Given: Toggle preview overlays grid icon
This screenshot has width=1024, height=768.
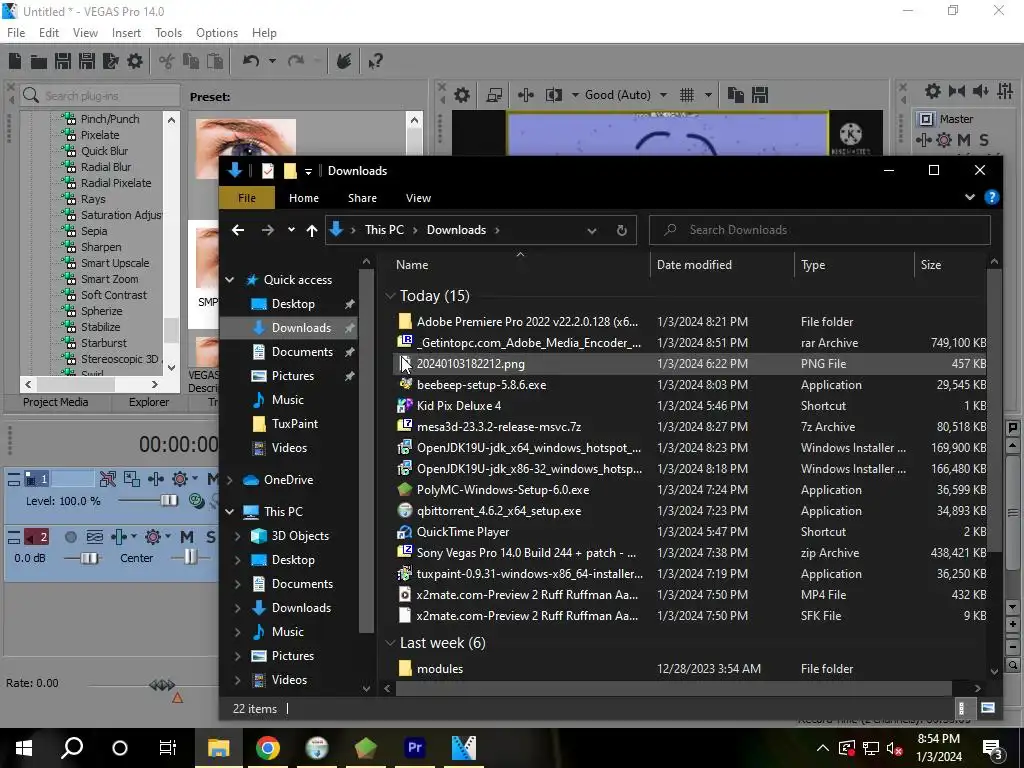Looking at the screenshot, I should click(687, 95).
